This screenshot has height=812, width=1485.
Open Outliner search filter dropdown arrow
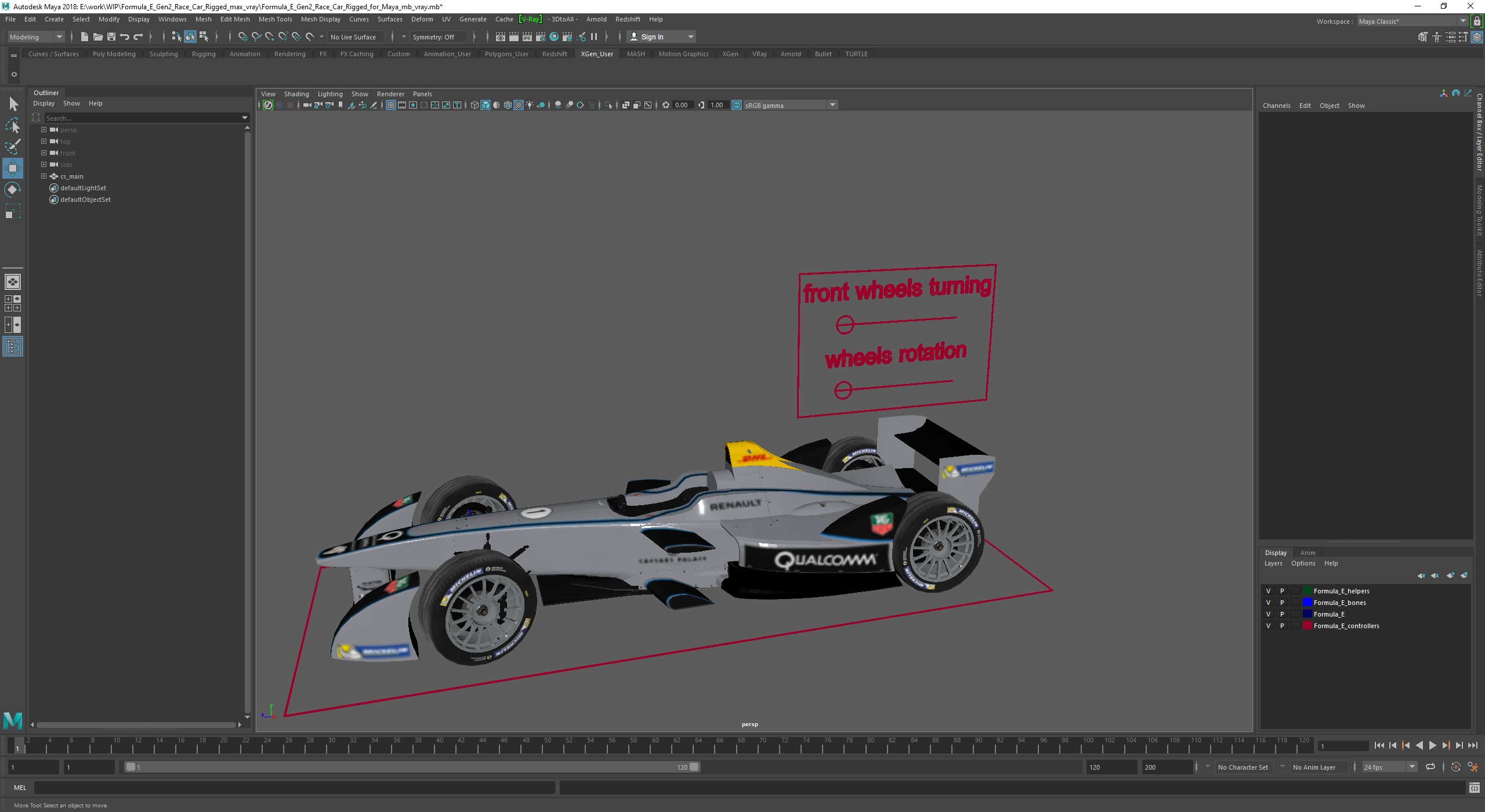pyautogui.click(x=245, y=118)
